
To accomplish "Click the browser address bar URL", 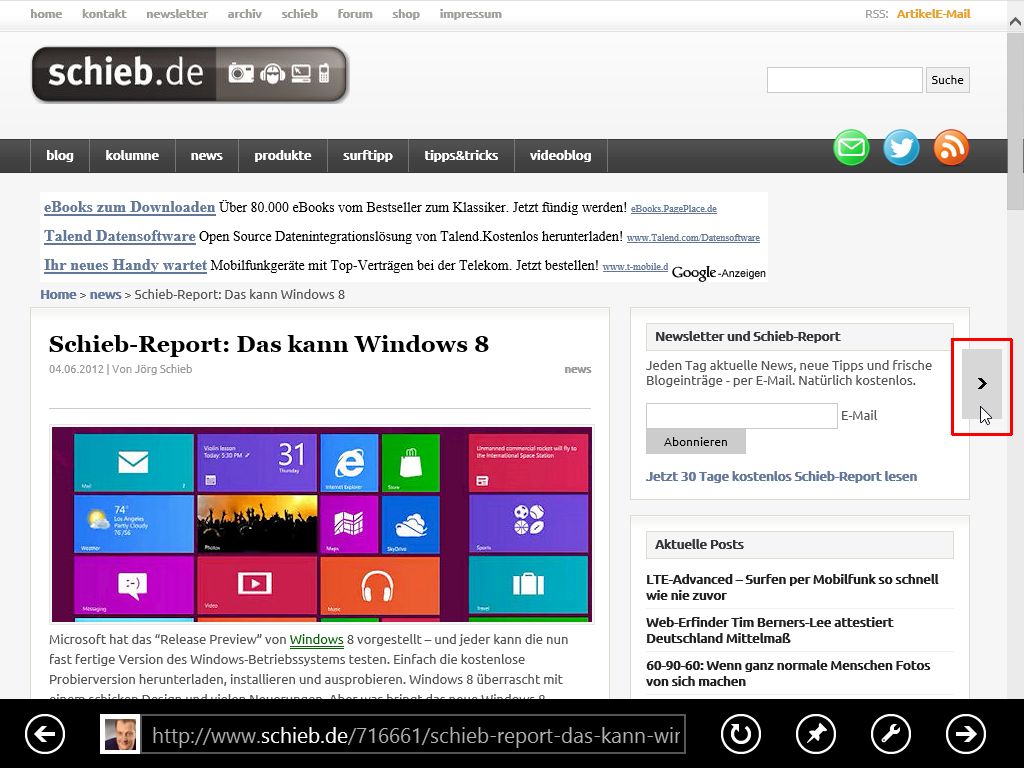I will [414, 735].
